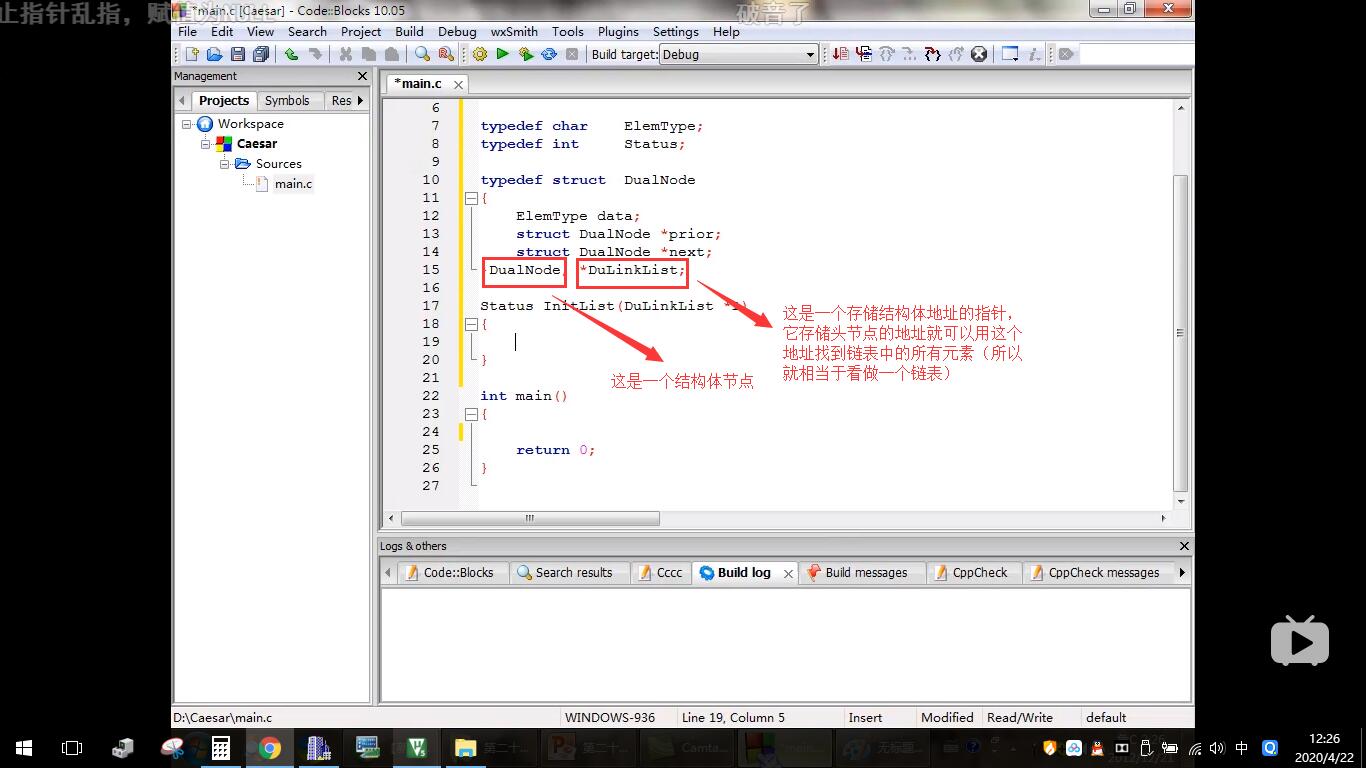Collapse the Workspace tree node
1366x768 pixels.
187,124
